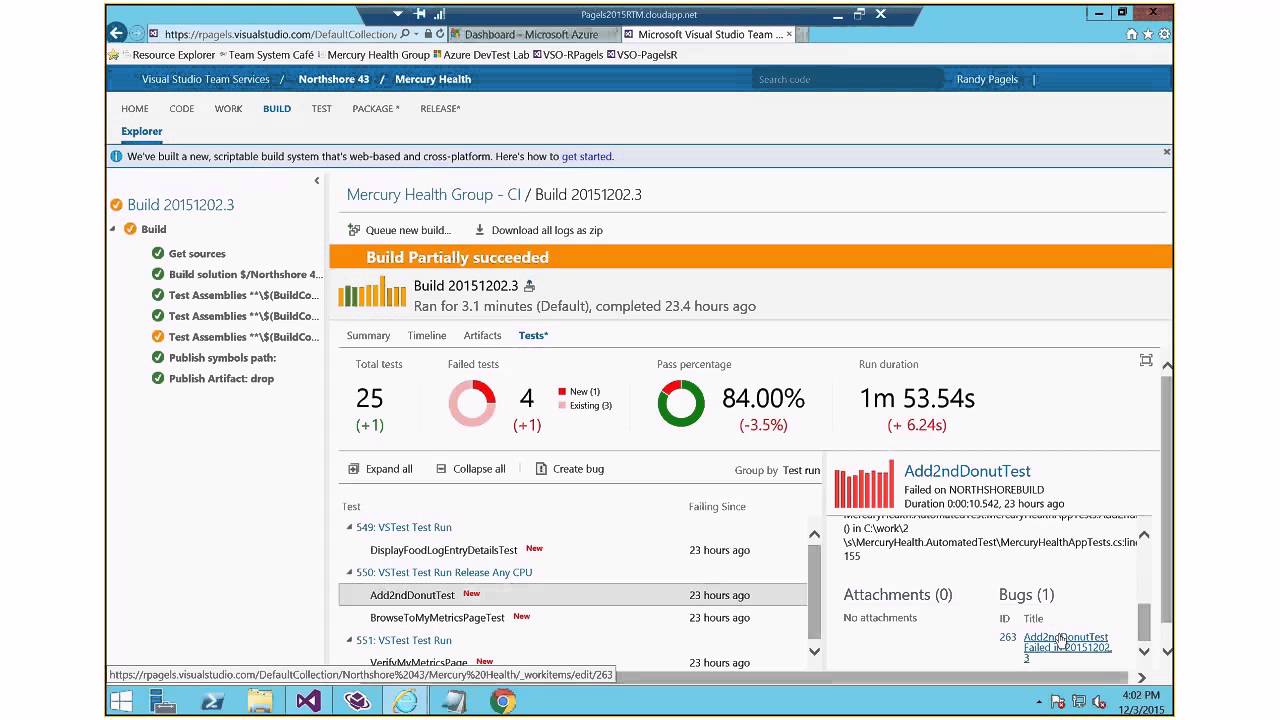The width and height of the screenshot is (1280, 720).
Task: Open the PACKAGE hub menu
Action: point(376,108)
